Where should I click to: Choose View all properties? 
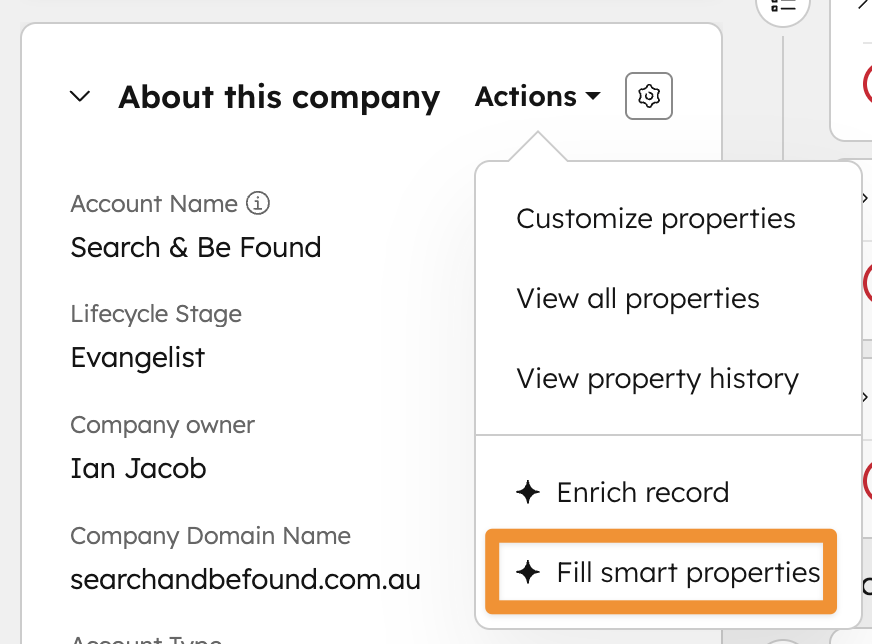637,298
